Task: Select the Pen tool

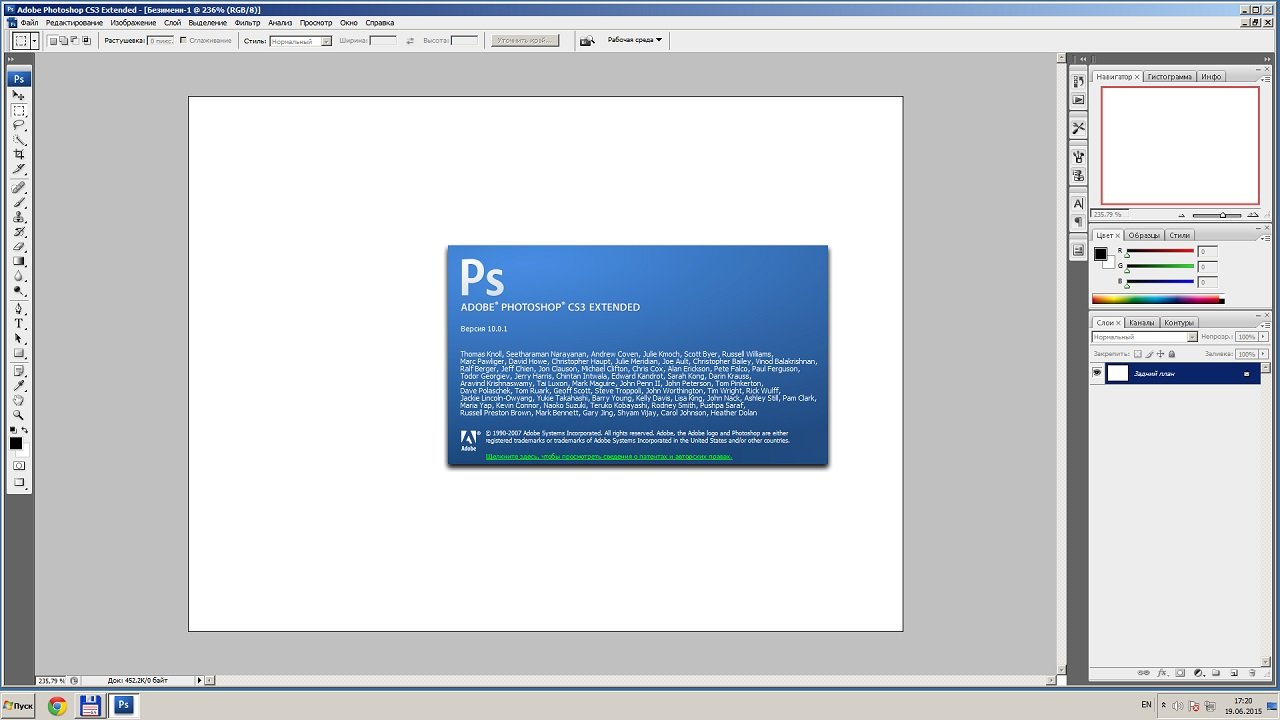Action: point(19,309)
